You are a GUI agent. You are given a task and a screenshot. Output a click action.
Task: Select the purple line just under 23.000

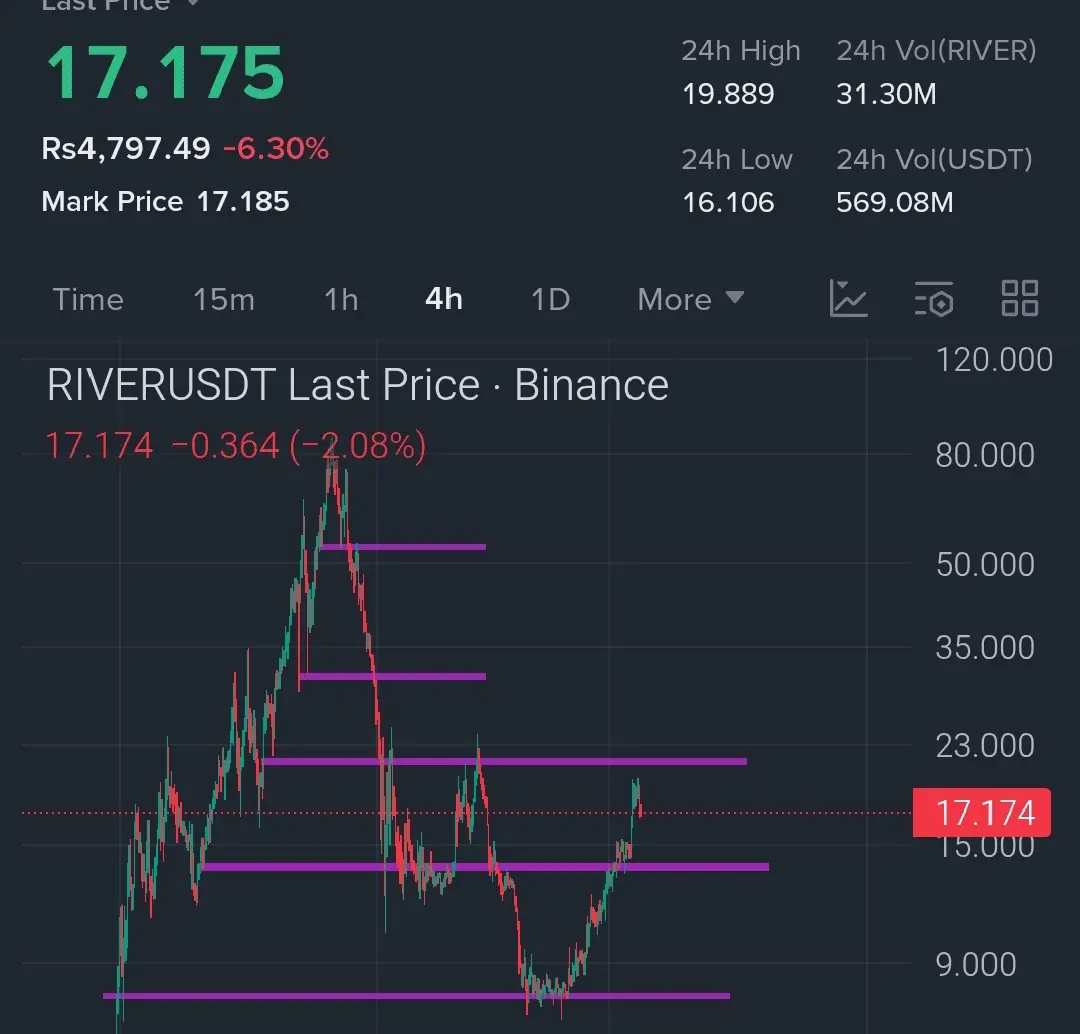pyautogui.click(x=504, y=761)
